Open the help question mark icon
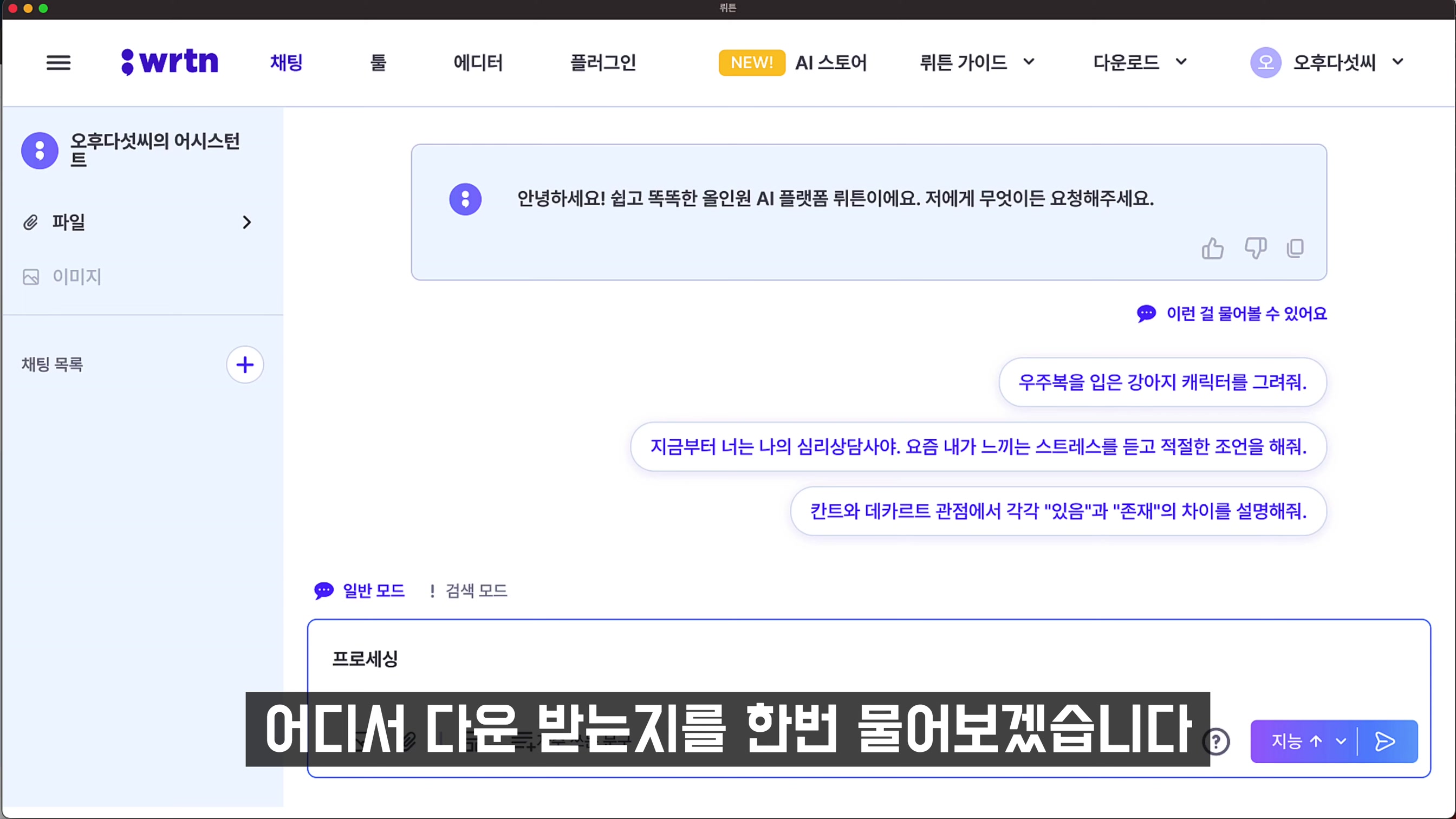 coord(1217,741)
